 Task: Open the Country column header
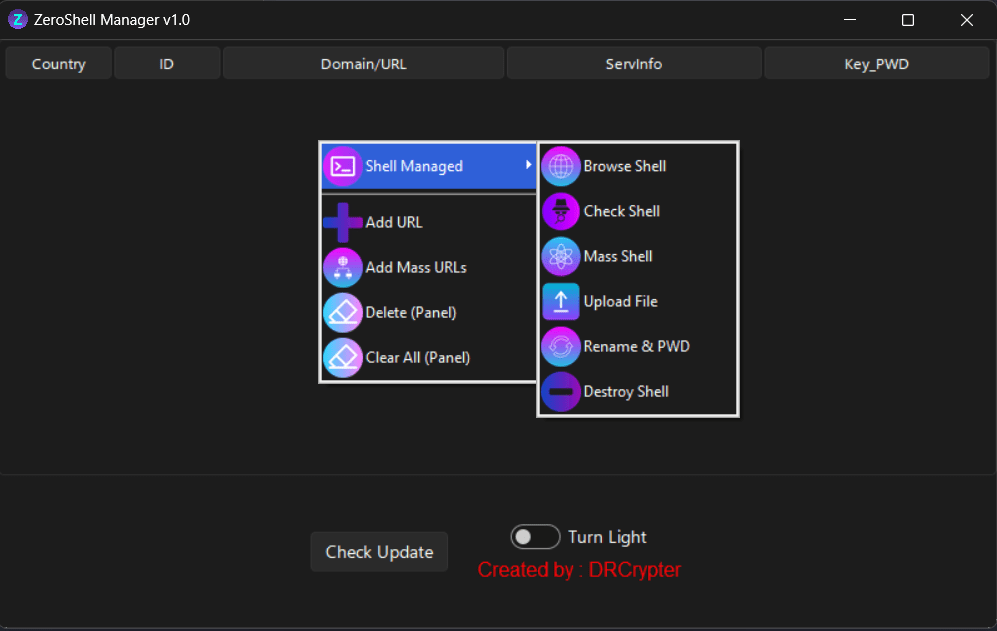coord(57,62)
